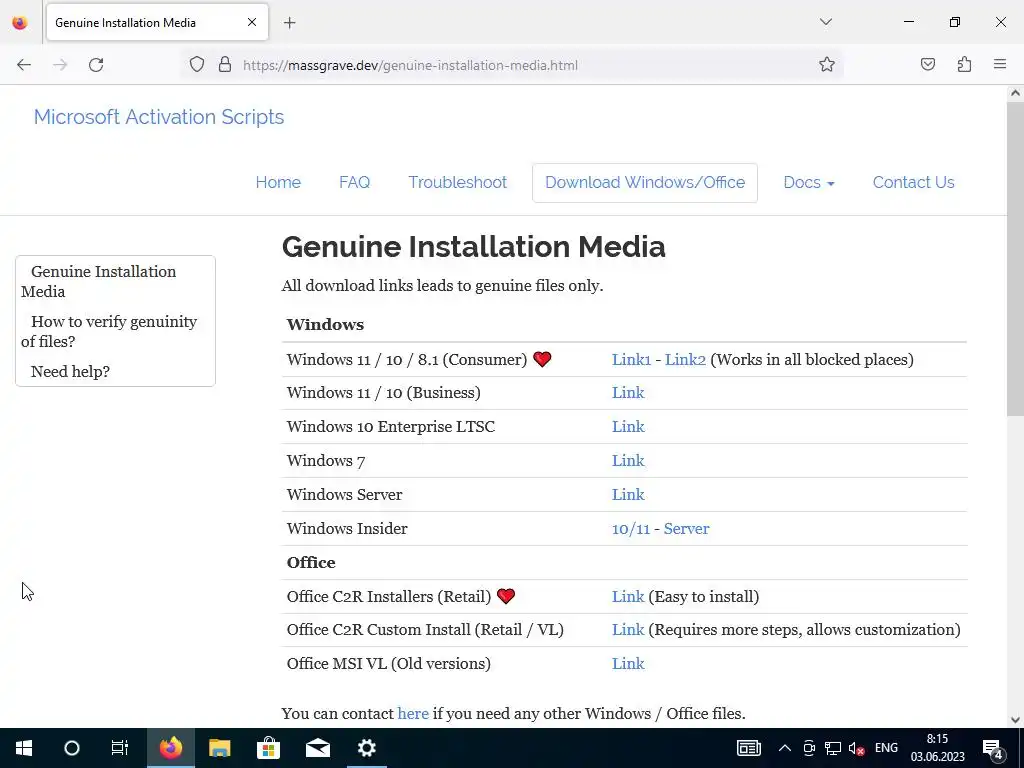Click the padlock site info icon
The image size is (1024, 768).
tap(225, 65)
